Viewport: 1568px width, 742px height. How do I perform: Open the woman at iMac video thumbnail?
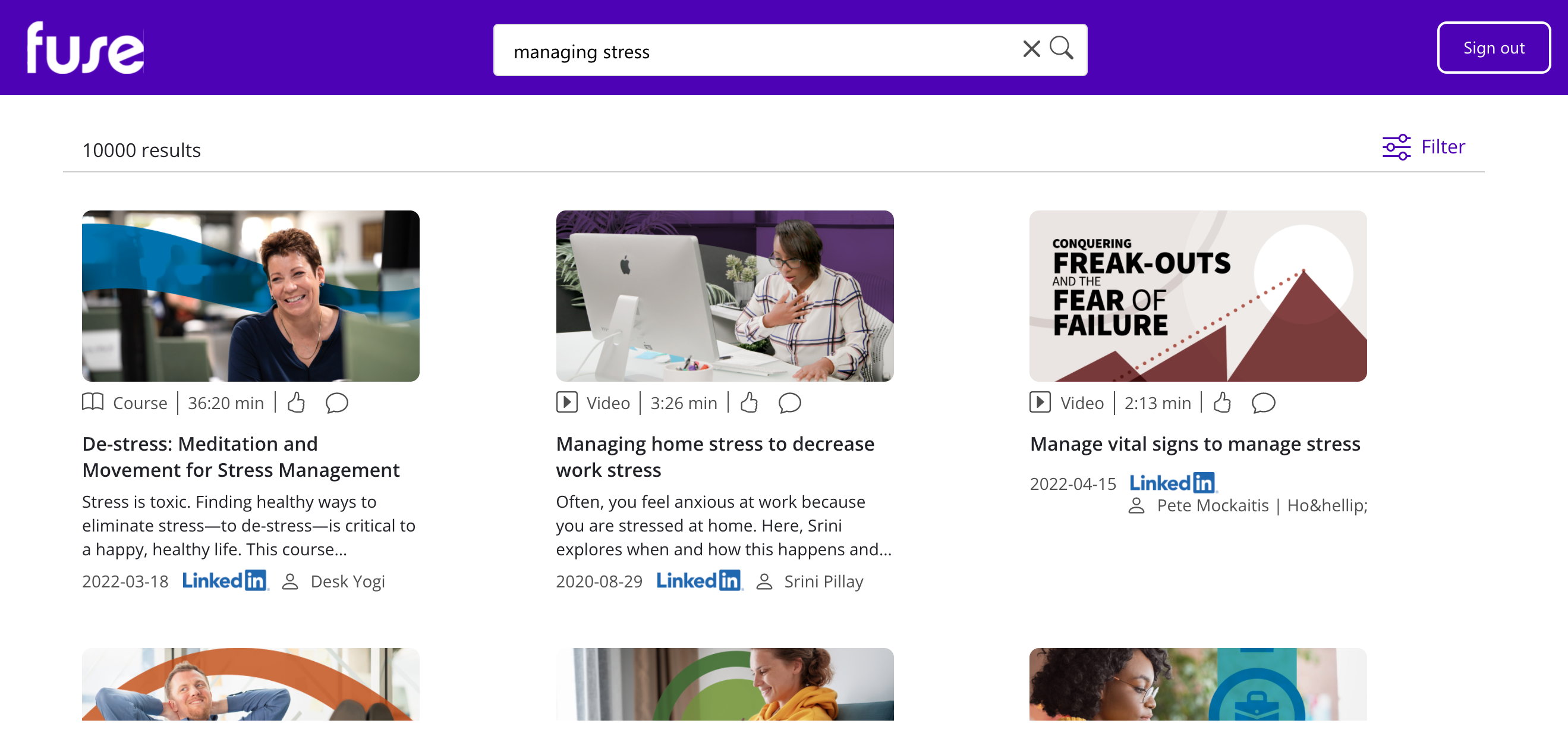click(x=725, y=296)
